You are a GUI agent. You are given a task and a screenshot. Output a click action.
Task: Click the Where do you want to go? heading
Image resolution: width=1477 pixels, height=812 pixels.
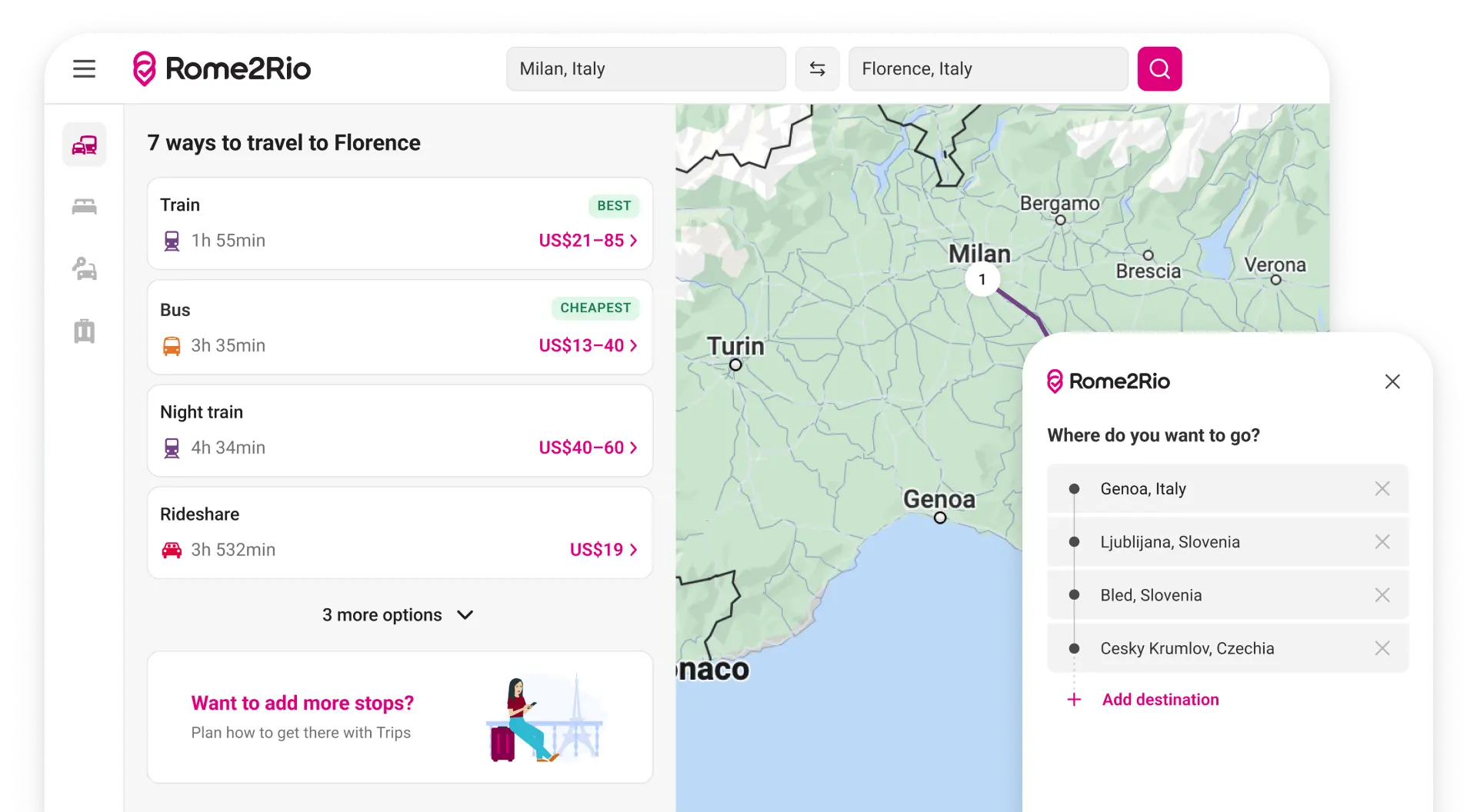click(1154, 435)
